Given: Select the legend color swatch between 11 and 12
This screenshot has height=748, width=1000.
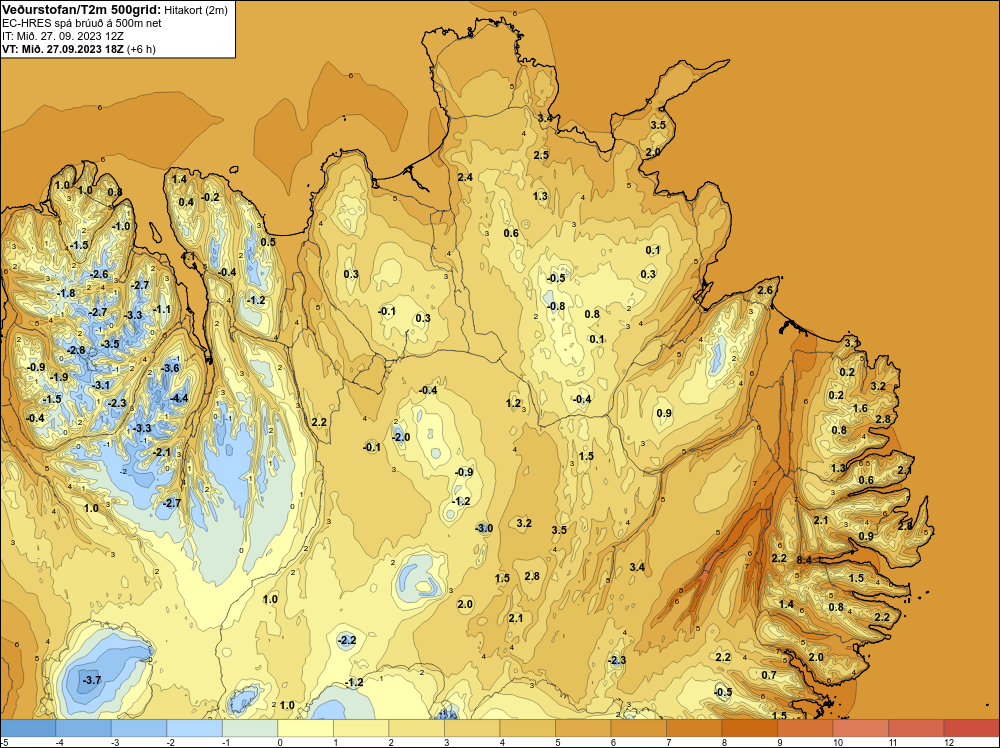Looking at the screenshot, I should coord(916,728).
